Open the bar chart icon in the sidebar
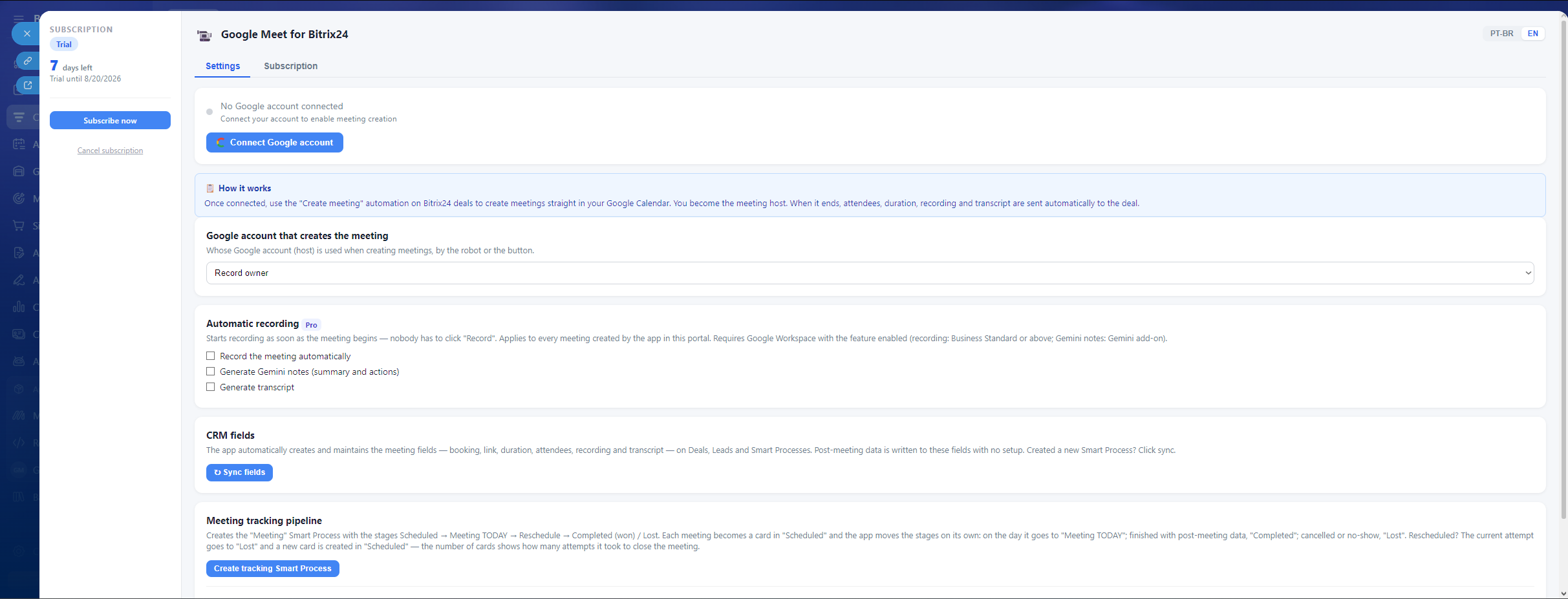 coord(19,307)
